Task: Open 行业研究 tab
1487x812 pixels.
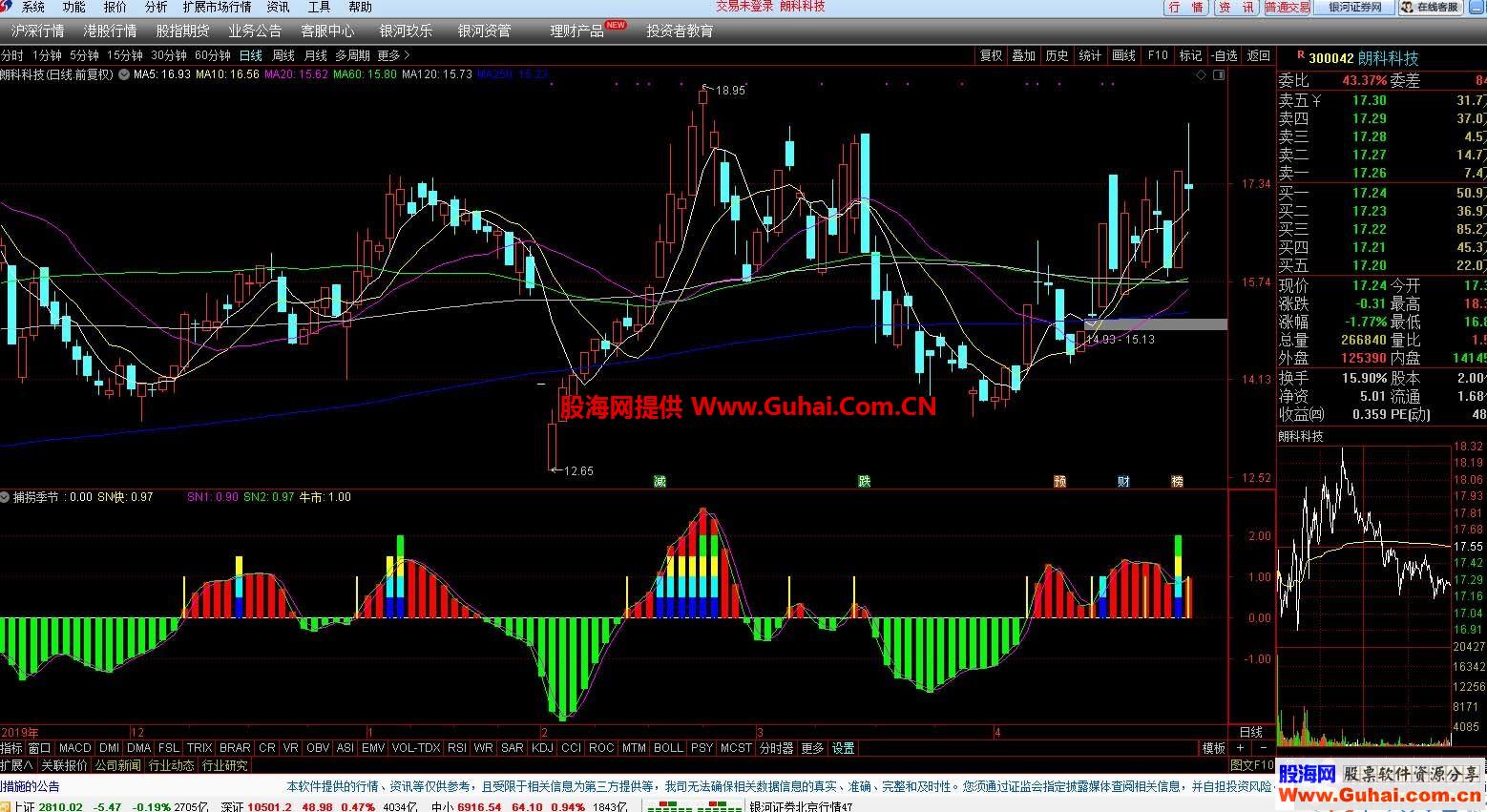Action: [225, 765]
